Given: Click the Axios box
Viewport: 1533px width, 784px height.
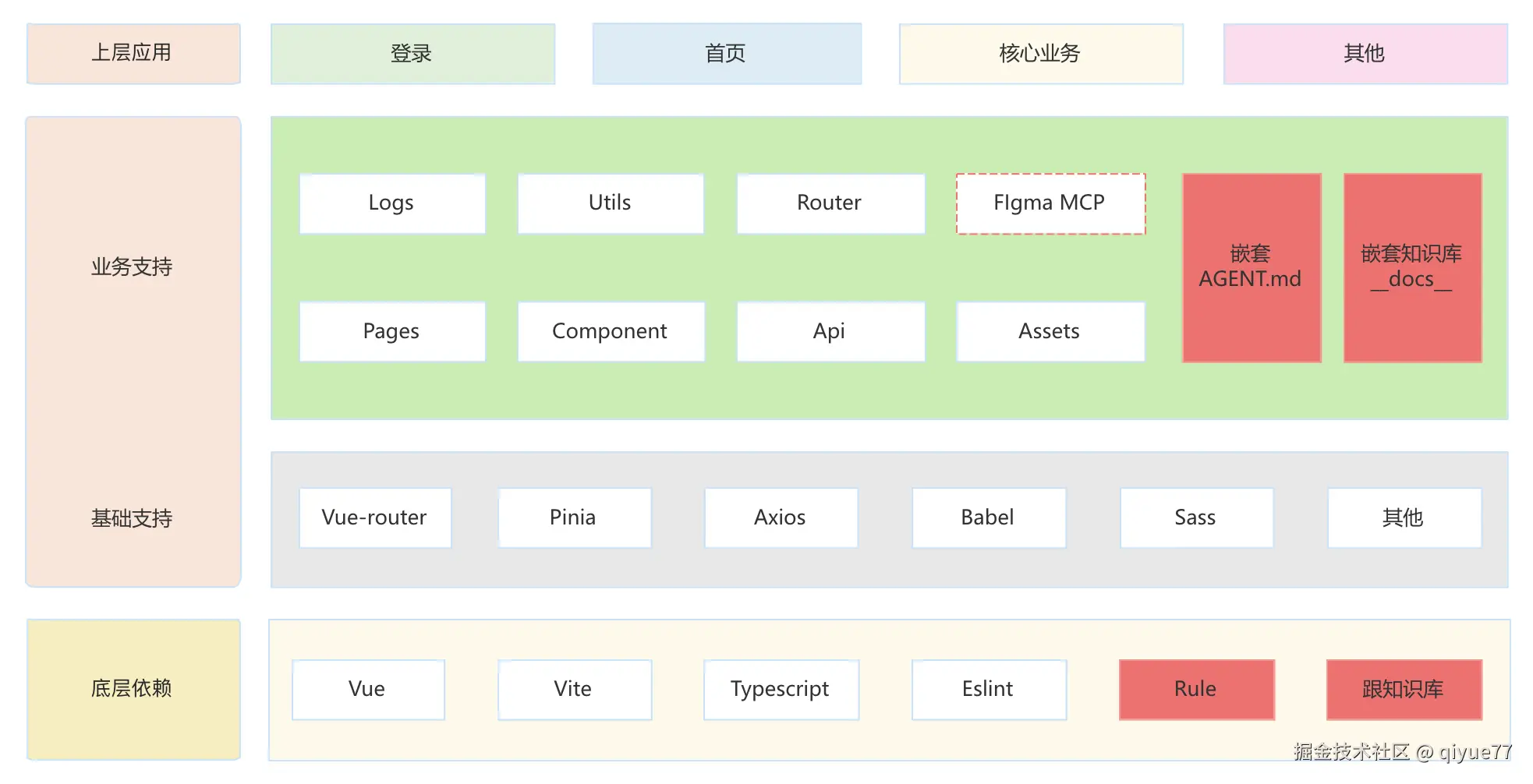Looking at the screenshot, I should click(781, 518).
